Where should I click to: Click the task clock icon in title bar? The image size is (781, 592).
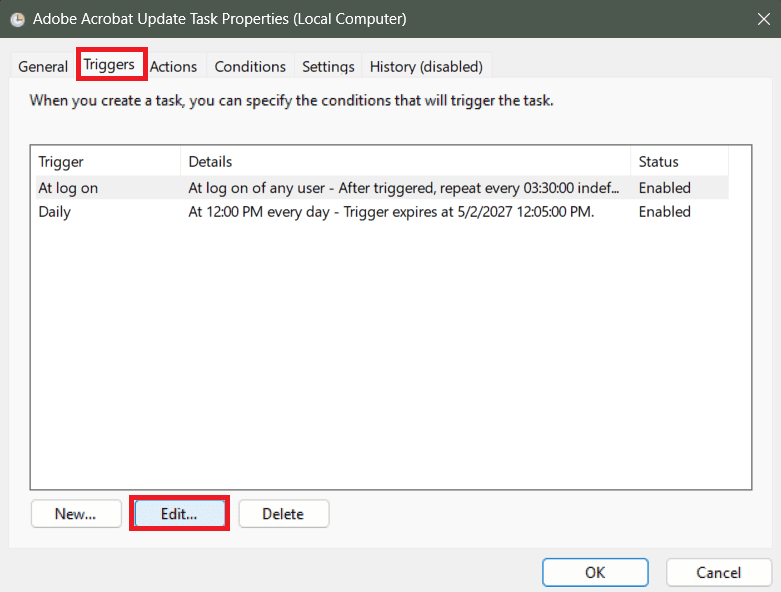[x=17, y=19]
